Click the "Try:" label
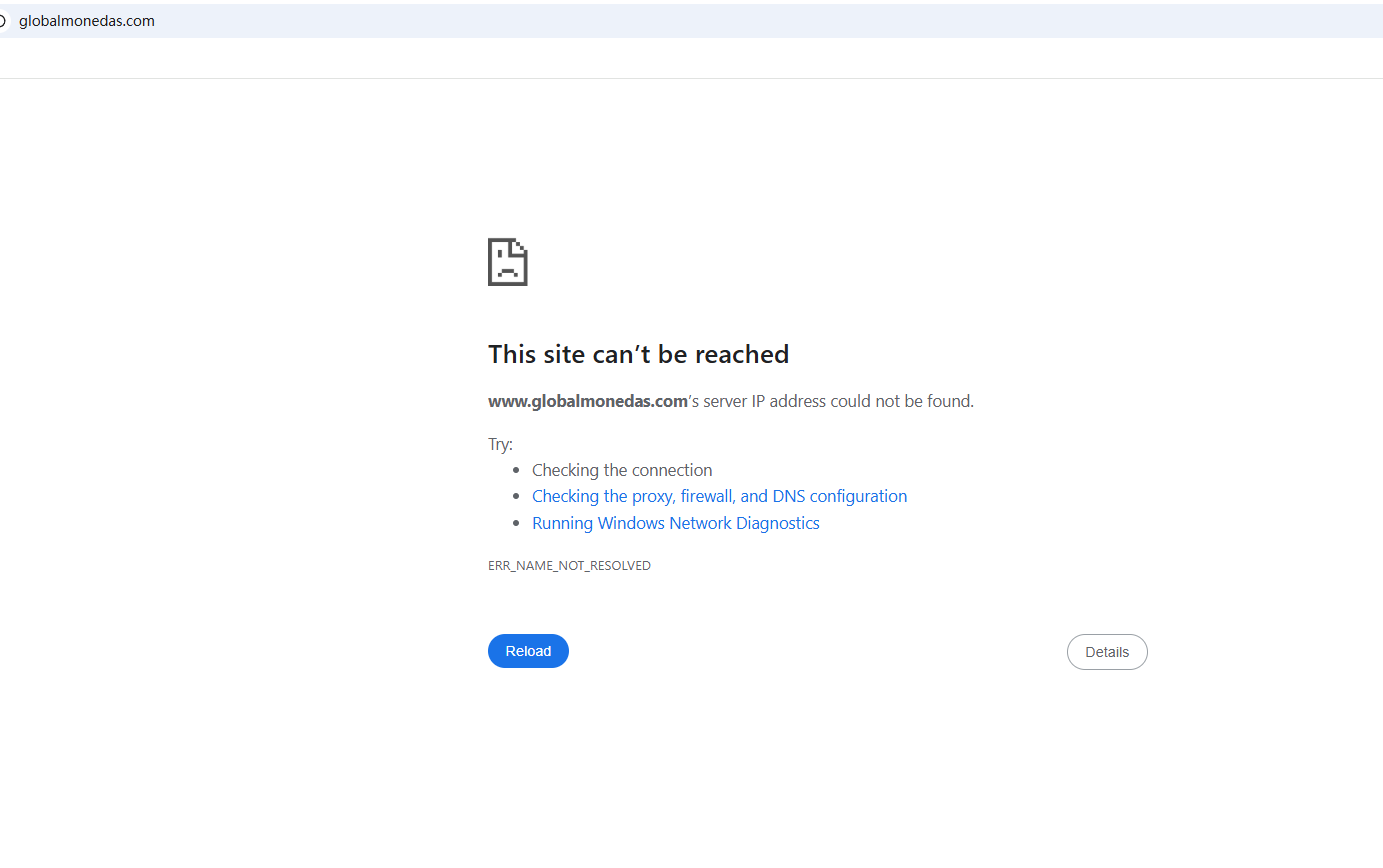The height and width of the screenshot is (868, 1383). [x=500, y=444]
